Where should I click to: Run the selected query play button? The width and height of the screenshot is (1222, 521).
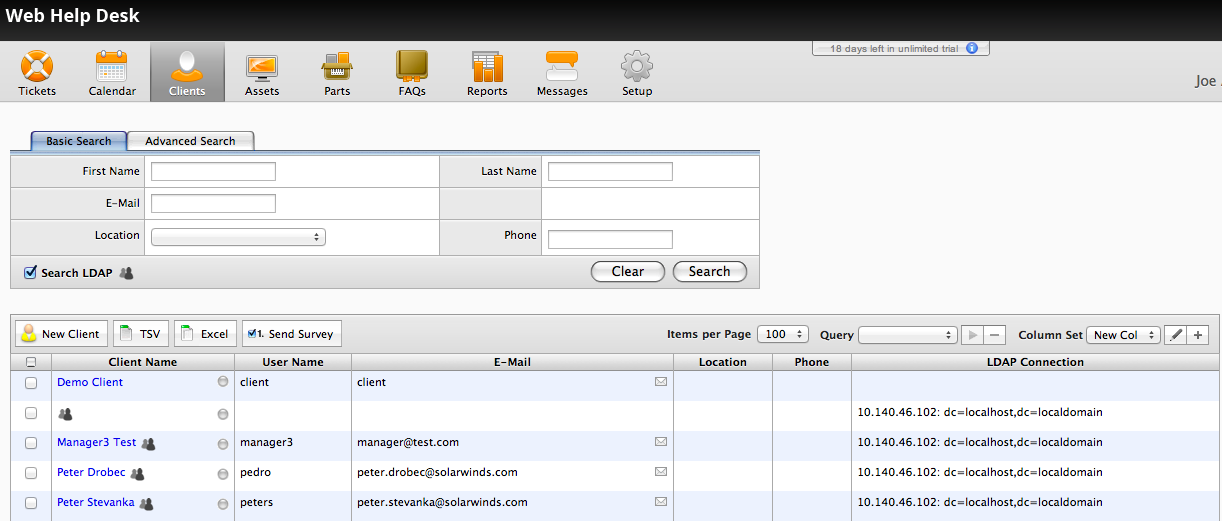pyautogui.click(x=972, y=335)
